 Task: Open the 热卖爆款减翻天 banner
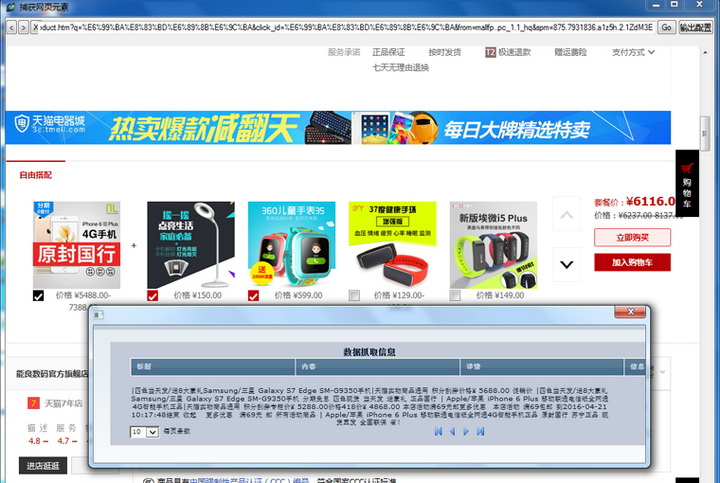click(x=338, y=128)
